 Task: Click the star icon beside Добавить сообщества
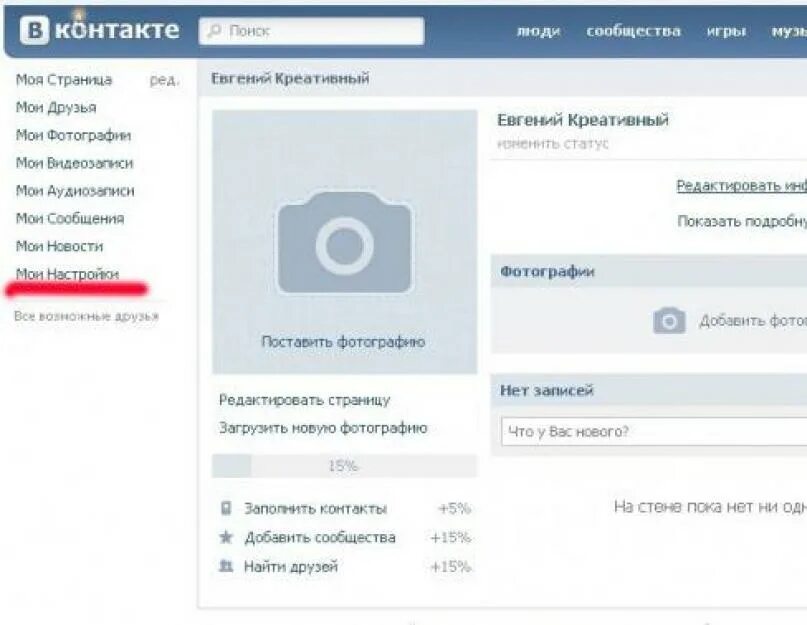click(x=226, y=537)
